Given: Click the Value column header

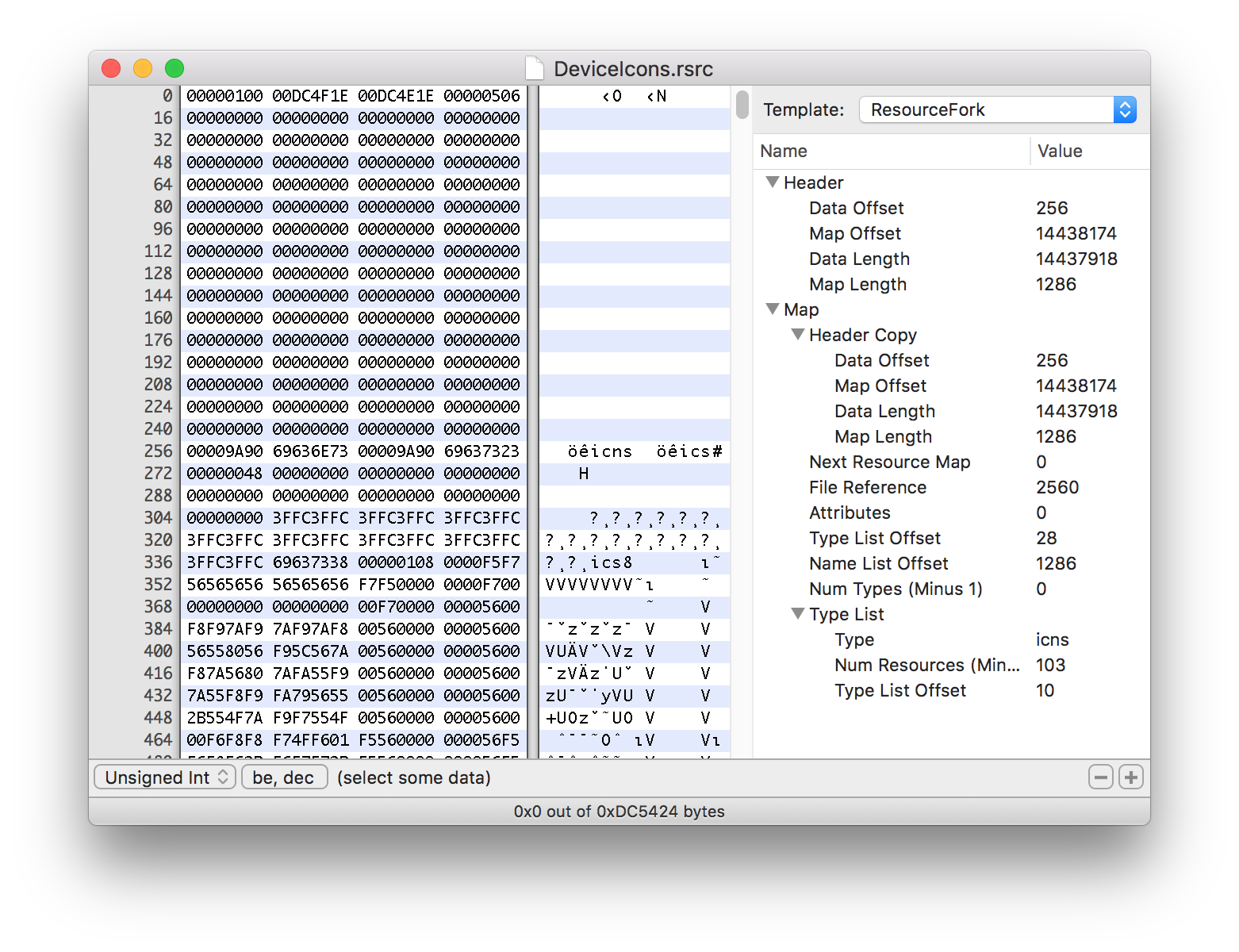Looking at the screenshot, I should [1061, 151].
